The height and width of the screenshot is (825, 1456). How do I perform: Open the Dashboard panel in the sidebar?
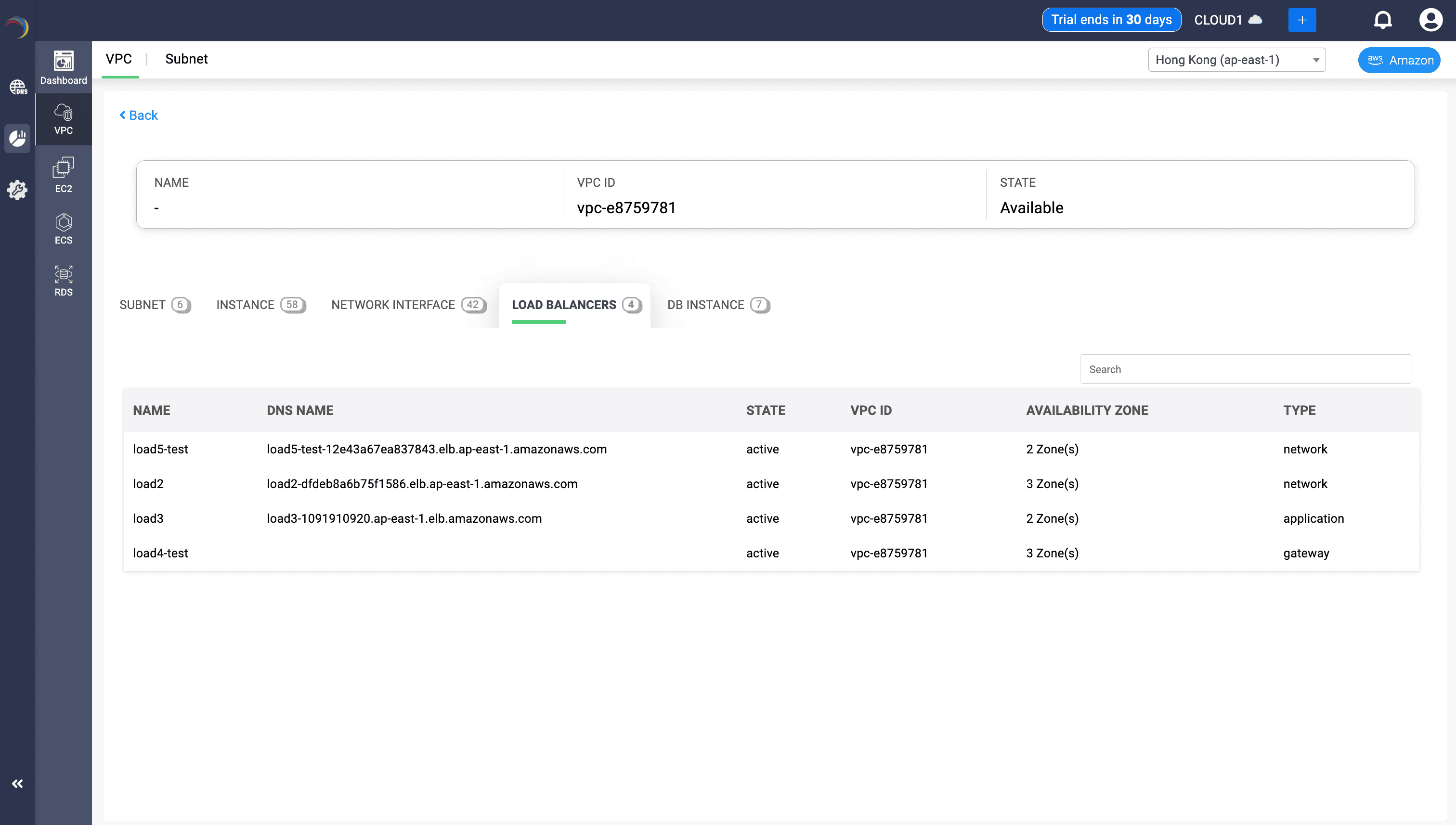click(63, 67)
